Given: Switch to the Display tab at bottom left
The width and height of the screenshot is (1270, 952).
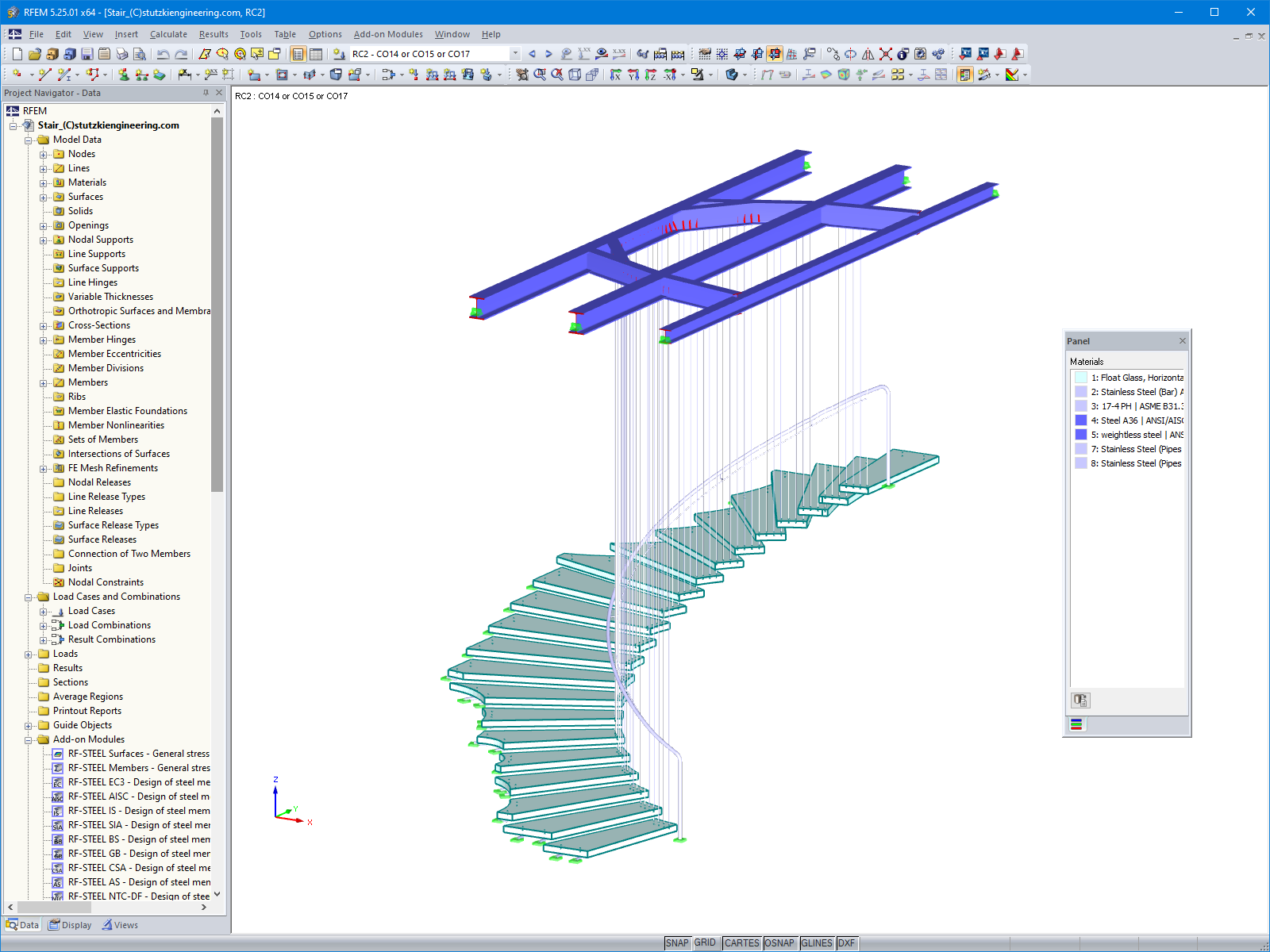Looking at the screenshot, I should [70, 924].
